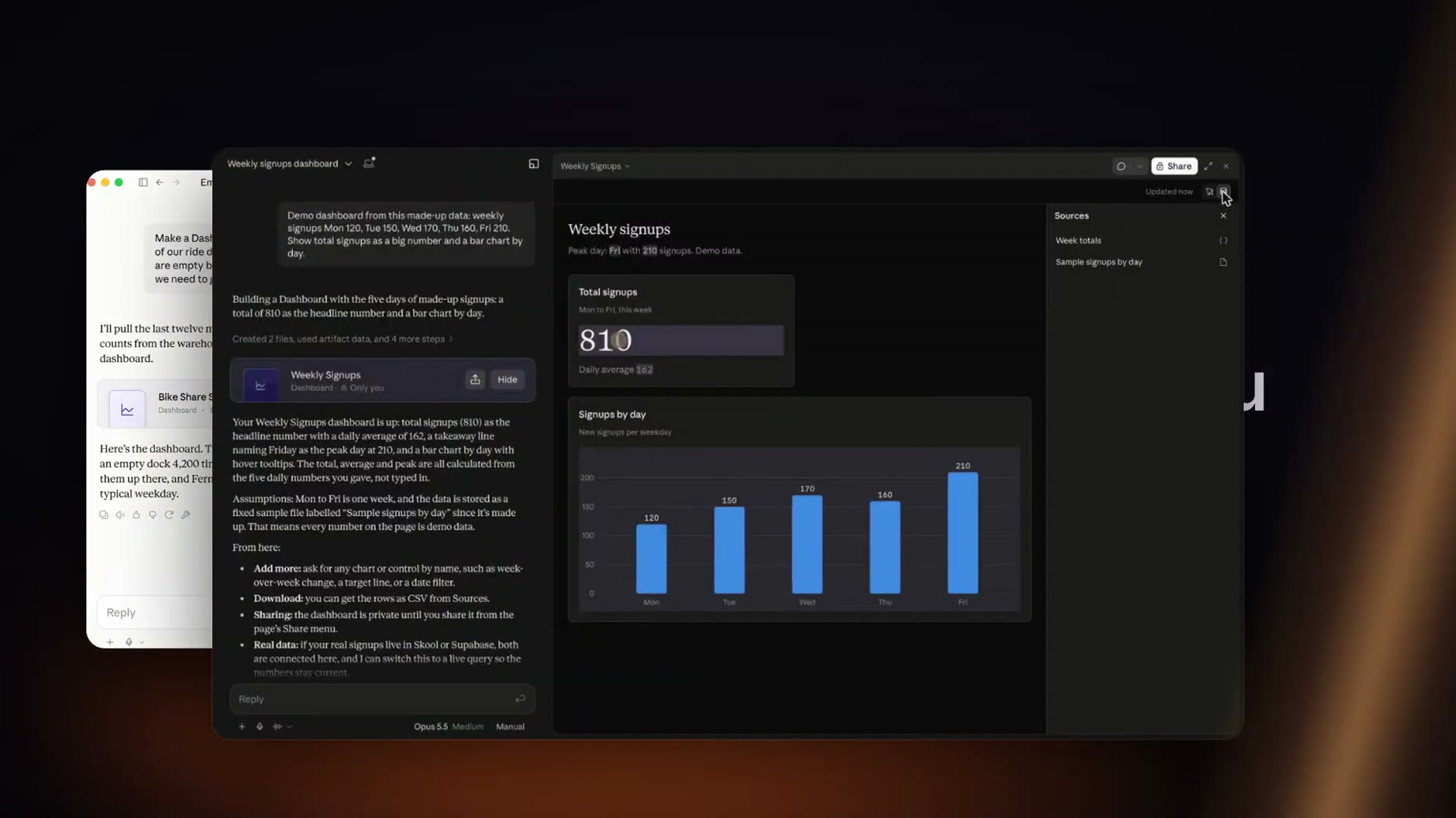Click the Share button
The height and width of the screenshot is (818, 1456).
1174,166
